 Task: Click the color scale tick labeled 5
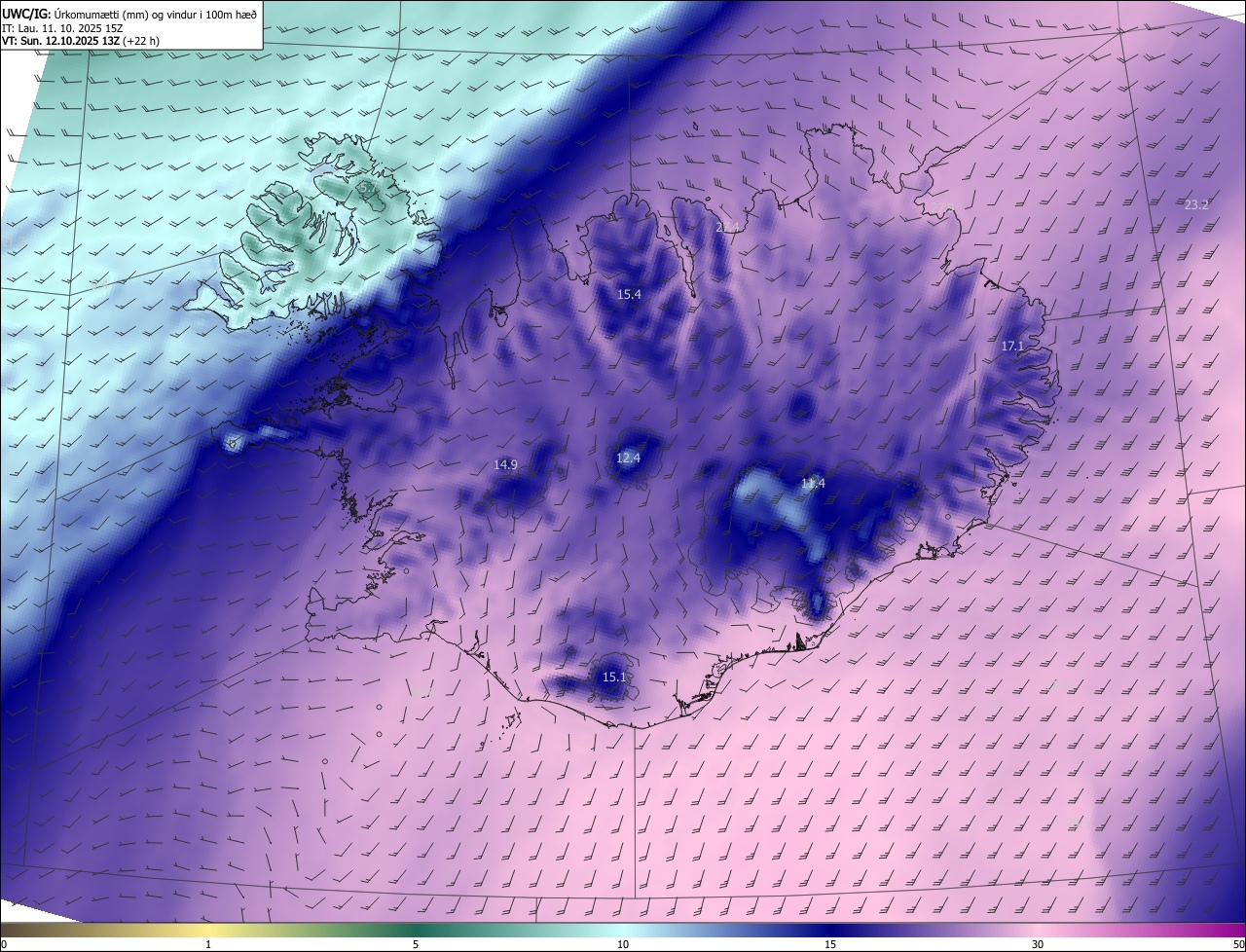click(416, 945)
